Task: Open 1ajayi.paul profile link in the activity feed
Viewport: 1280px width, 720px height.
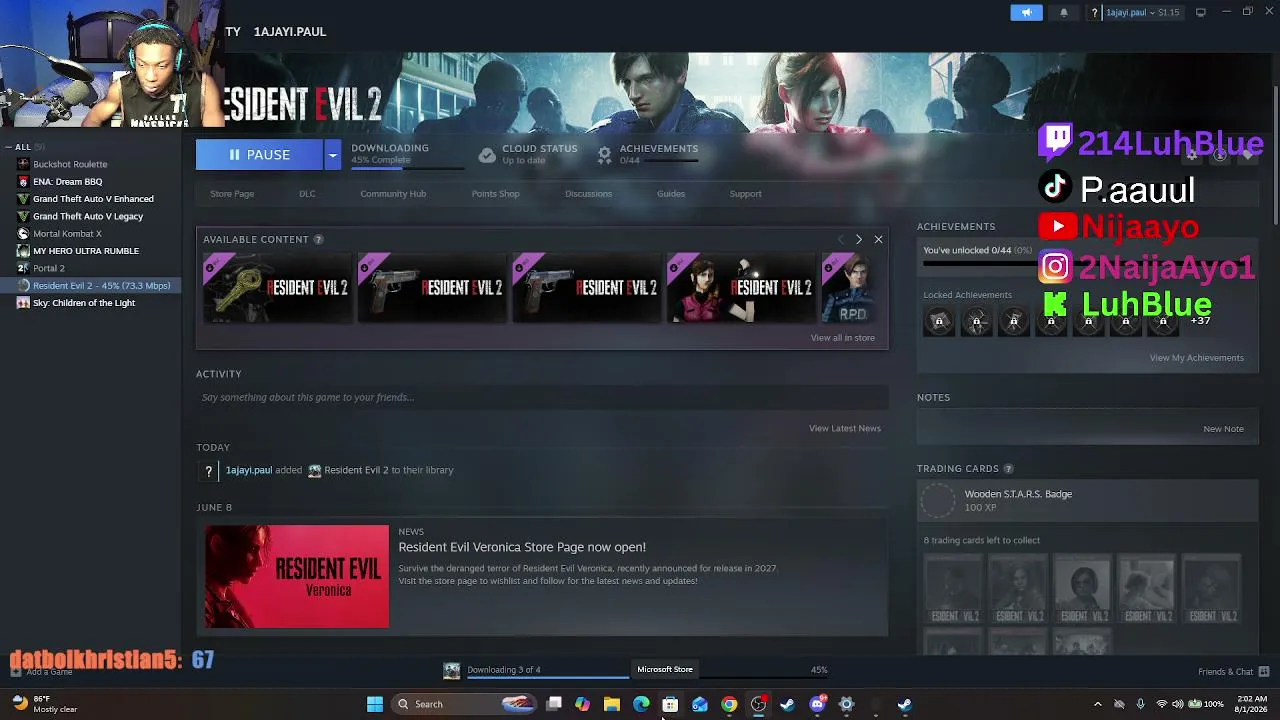Action: pos(249,470)
